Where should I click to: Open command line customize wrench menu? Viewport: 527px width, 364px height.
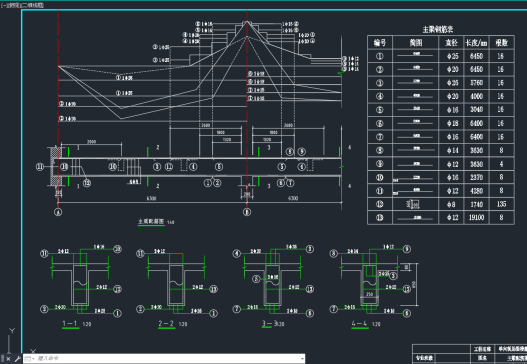(17, 359)
